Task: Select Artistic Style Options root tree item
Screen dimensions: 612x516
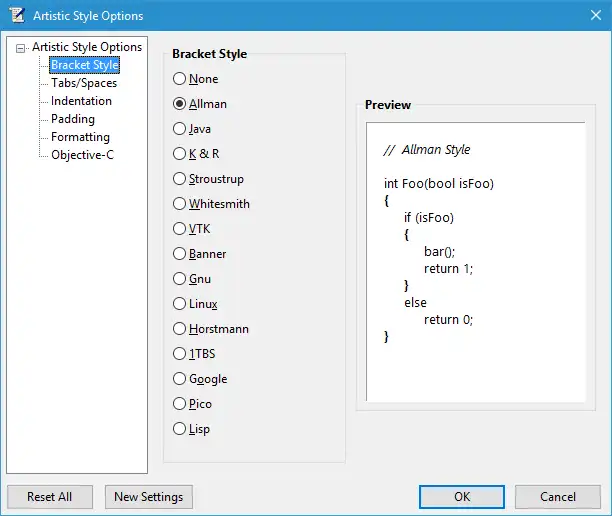Action: pyautogui.click(x=87, y=47)
